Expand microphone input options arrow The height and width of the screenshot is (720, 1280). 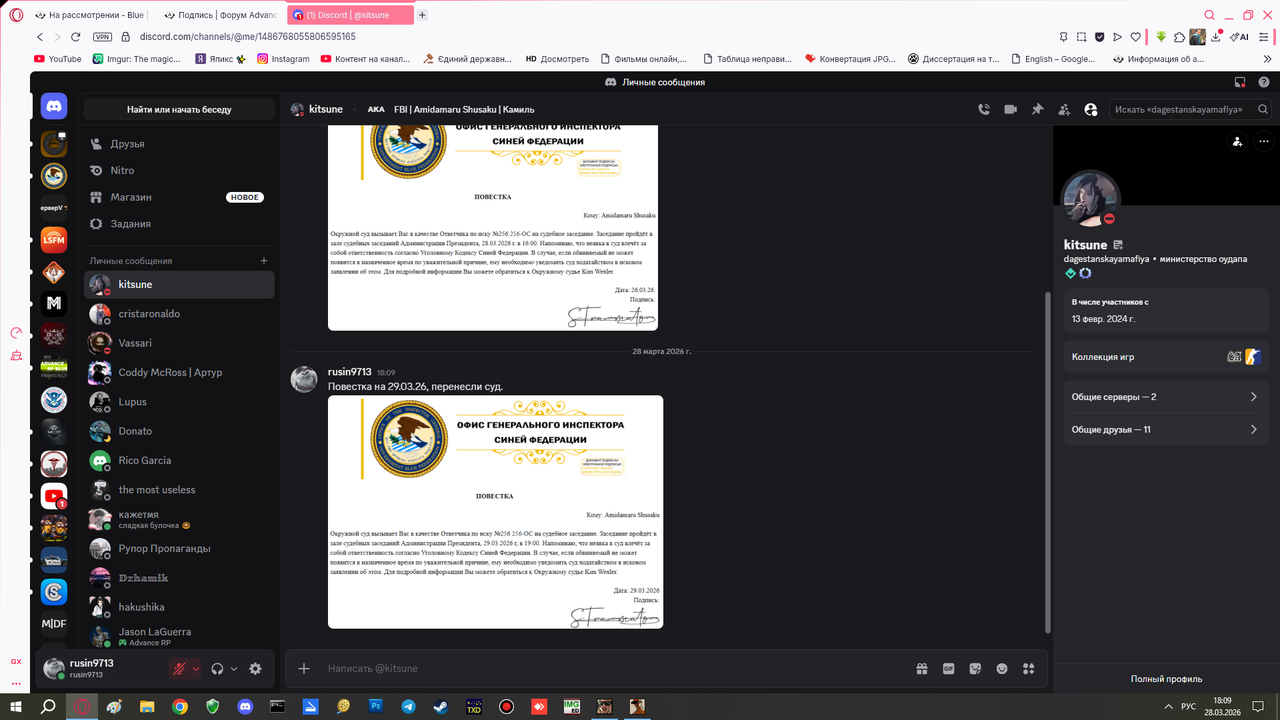coord(196,668)
